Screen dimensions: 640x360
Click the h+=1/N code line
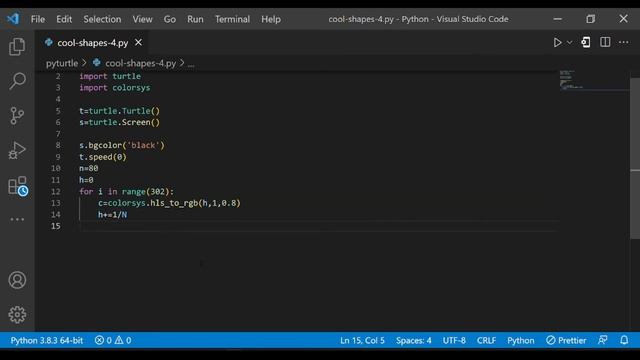[112, 215]
